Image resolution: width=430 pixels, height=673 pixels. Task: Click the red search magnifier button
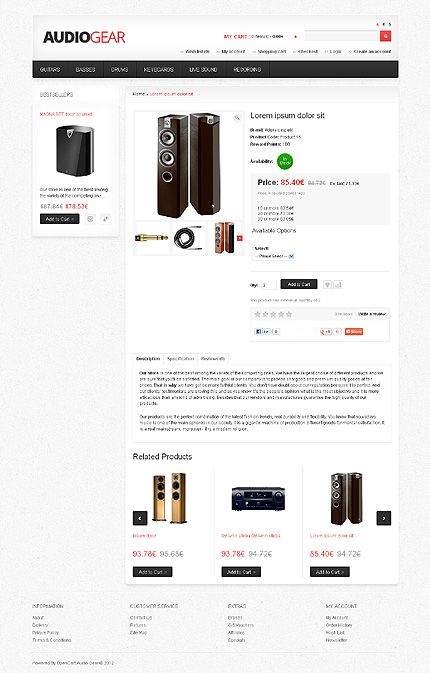[x=385, y=36]
